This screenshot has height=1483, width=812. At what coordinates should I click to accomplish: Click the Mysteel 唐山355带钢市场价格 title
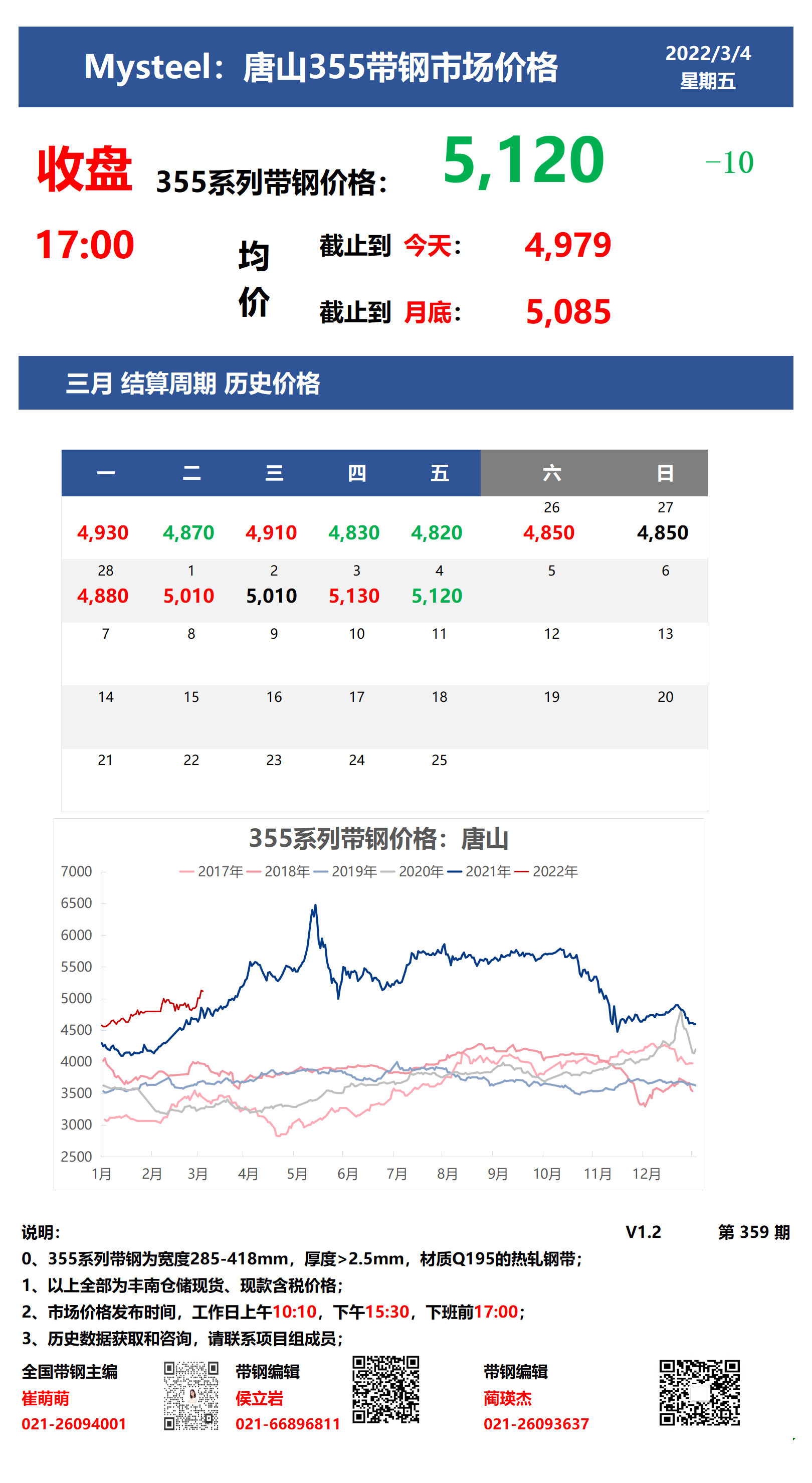tap(321, 67)
